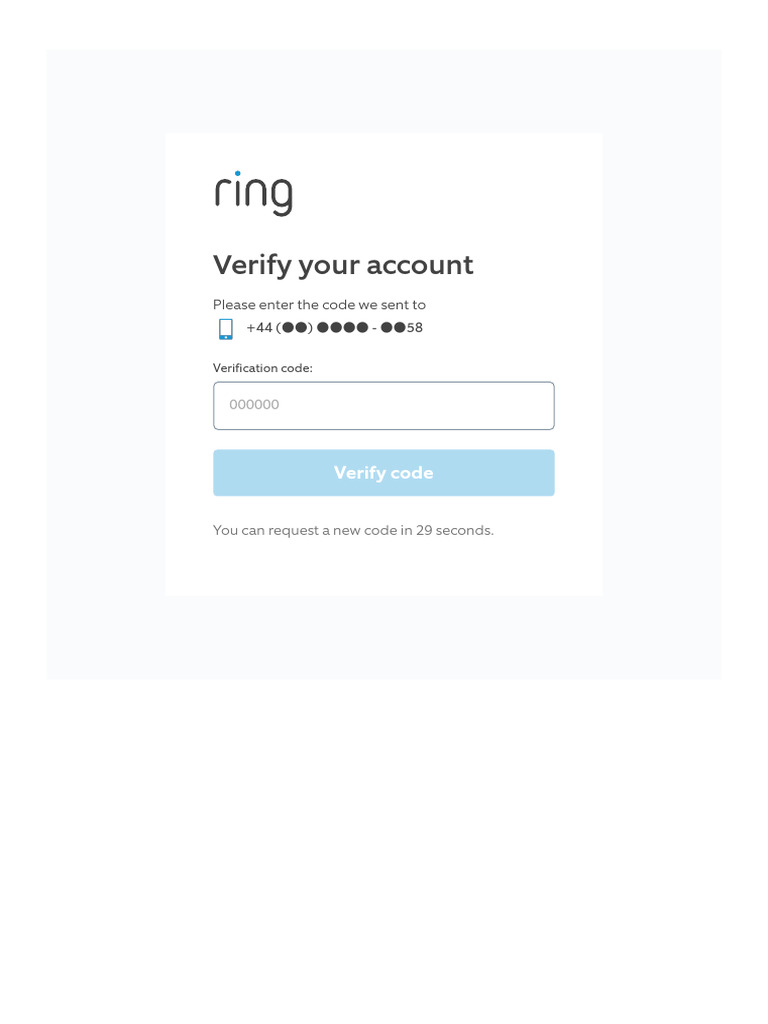Click the Verify code button
The width and height of the screenshot is (768, 1024).
pos(383,472)
